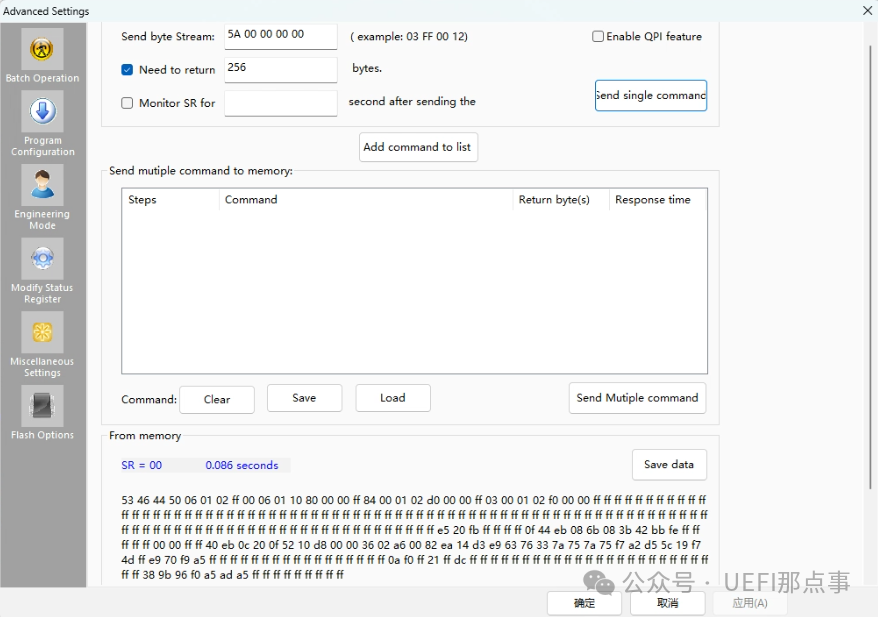The image size is (878, 617).
Task: Load a saved command list
Action: (x=393, y=398)
